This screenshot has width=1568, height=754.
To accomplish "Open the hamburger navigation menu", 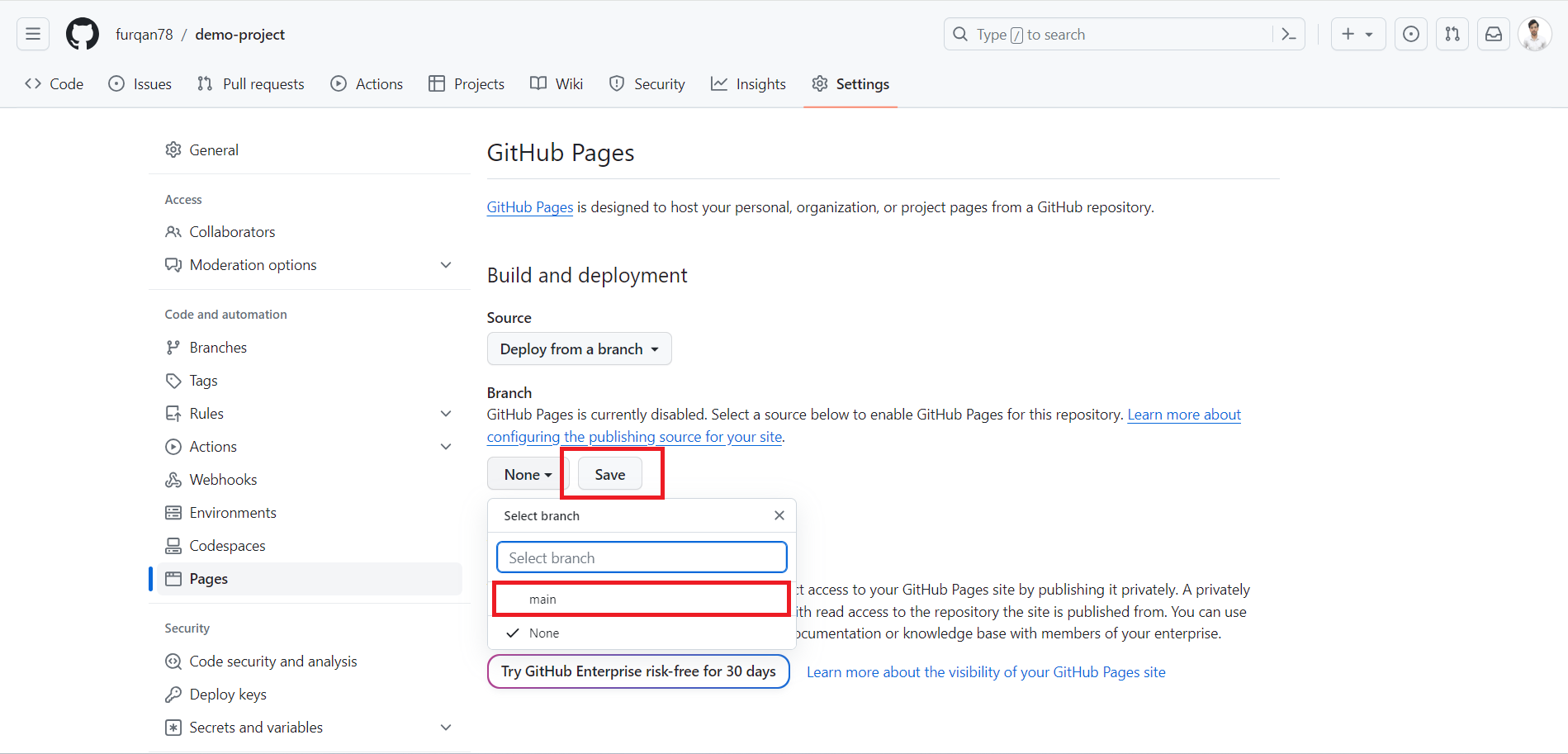I will (33, 34).
